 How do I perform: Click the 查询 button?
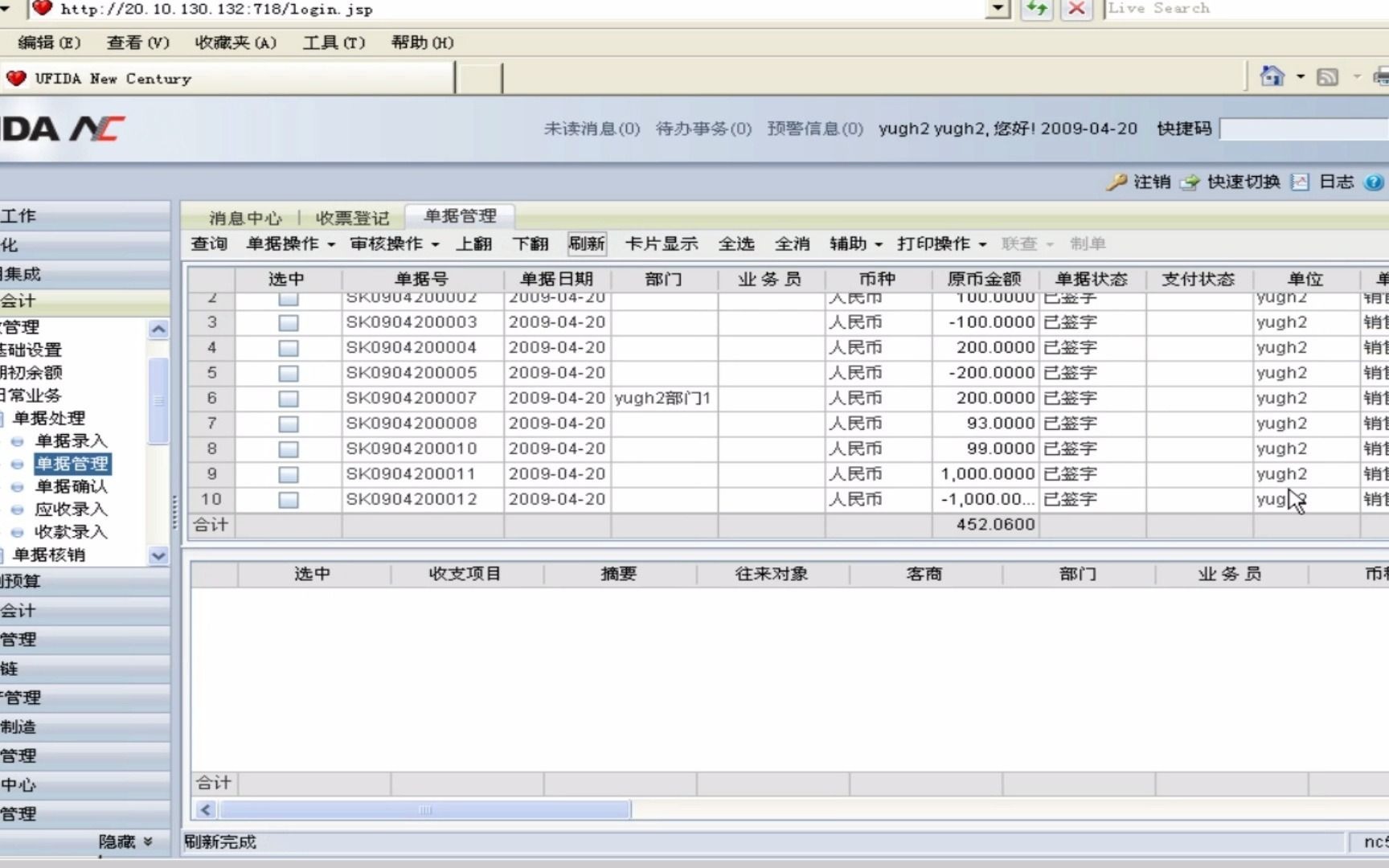click(209, 244)
